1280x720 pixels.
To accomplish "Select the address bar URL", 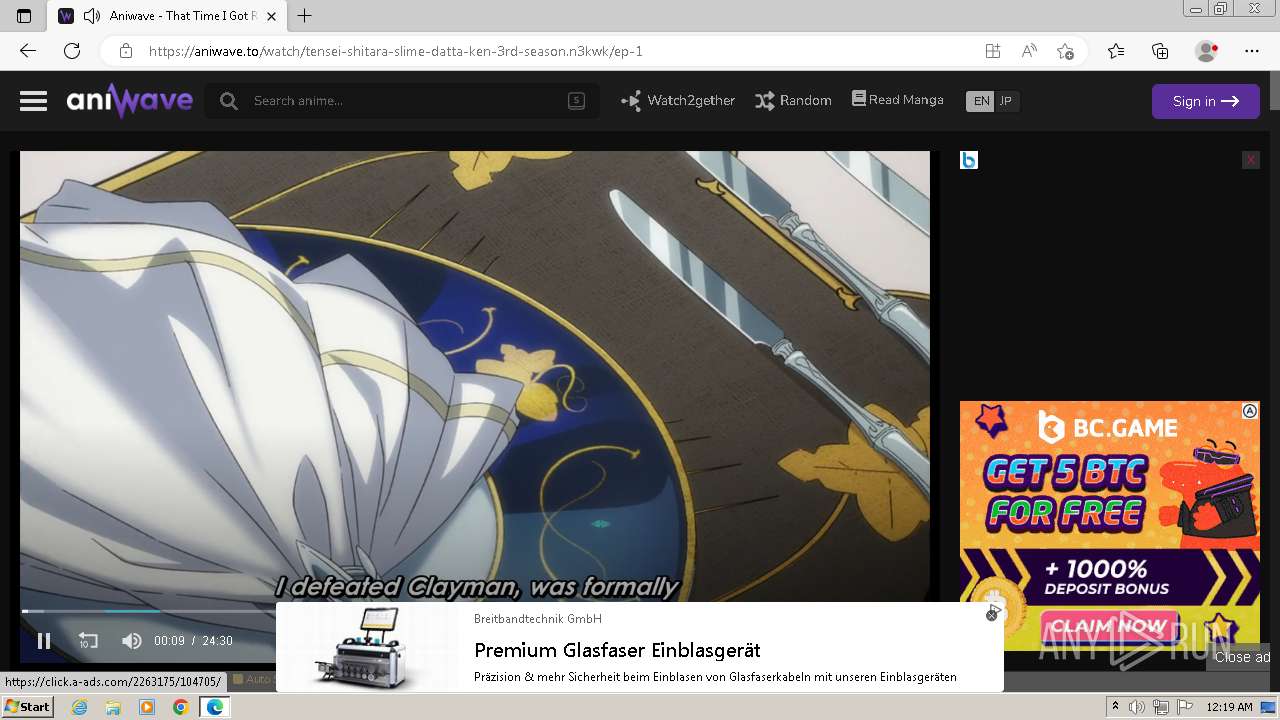I will click(x=396, y=51).
